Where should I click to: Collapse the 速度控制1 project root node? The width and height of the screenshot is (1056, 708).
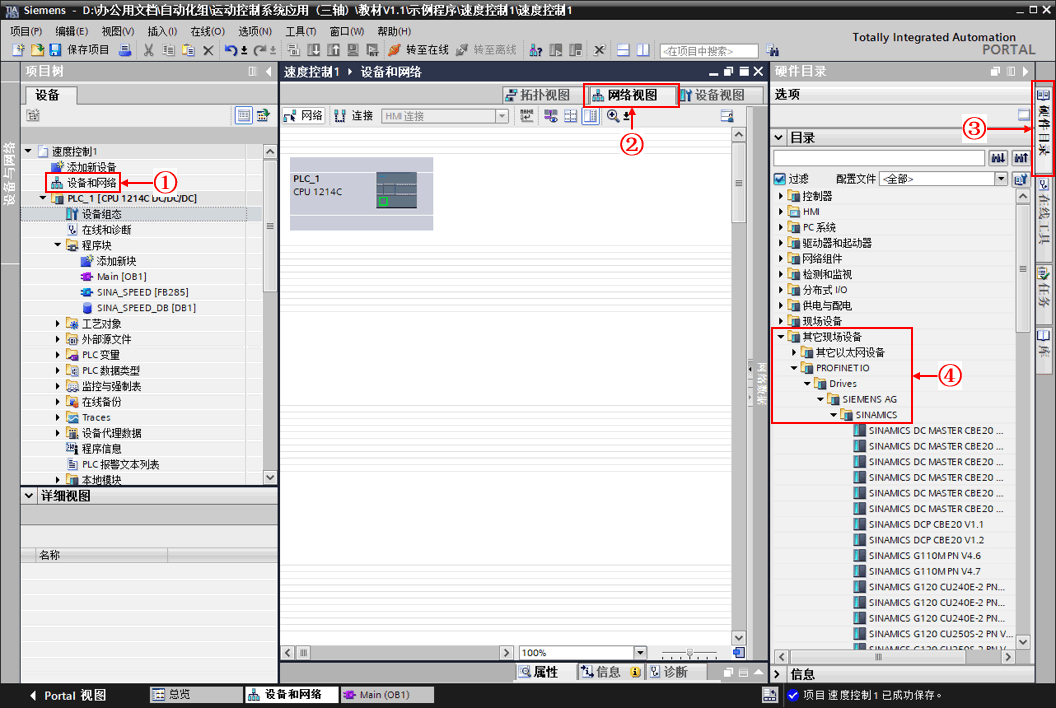pos(28,151)
